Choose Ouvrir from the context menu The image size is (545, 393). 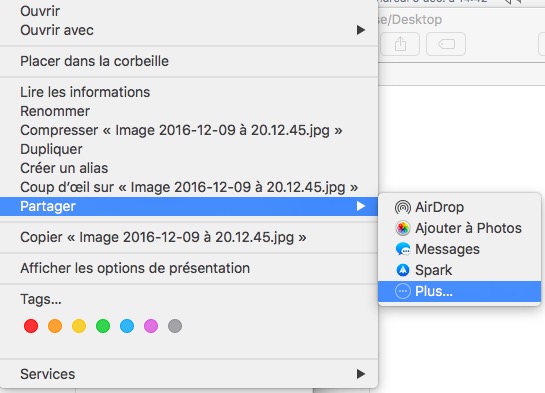(x=189, y=11)
